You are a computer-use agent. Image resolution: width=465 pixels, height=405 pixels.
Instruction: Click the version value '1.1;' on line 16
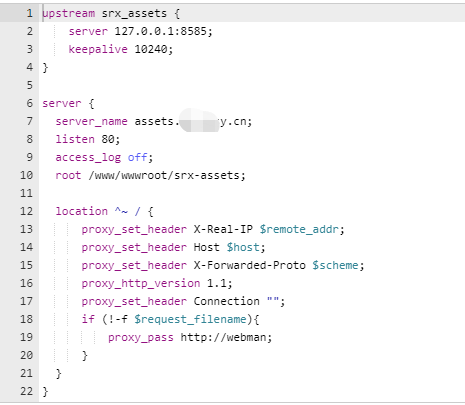point(220,283)
